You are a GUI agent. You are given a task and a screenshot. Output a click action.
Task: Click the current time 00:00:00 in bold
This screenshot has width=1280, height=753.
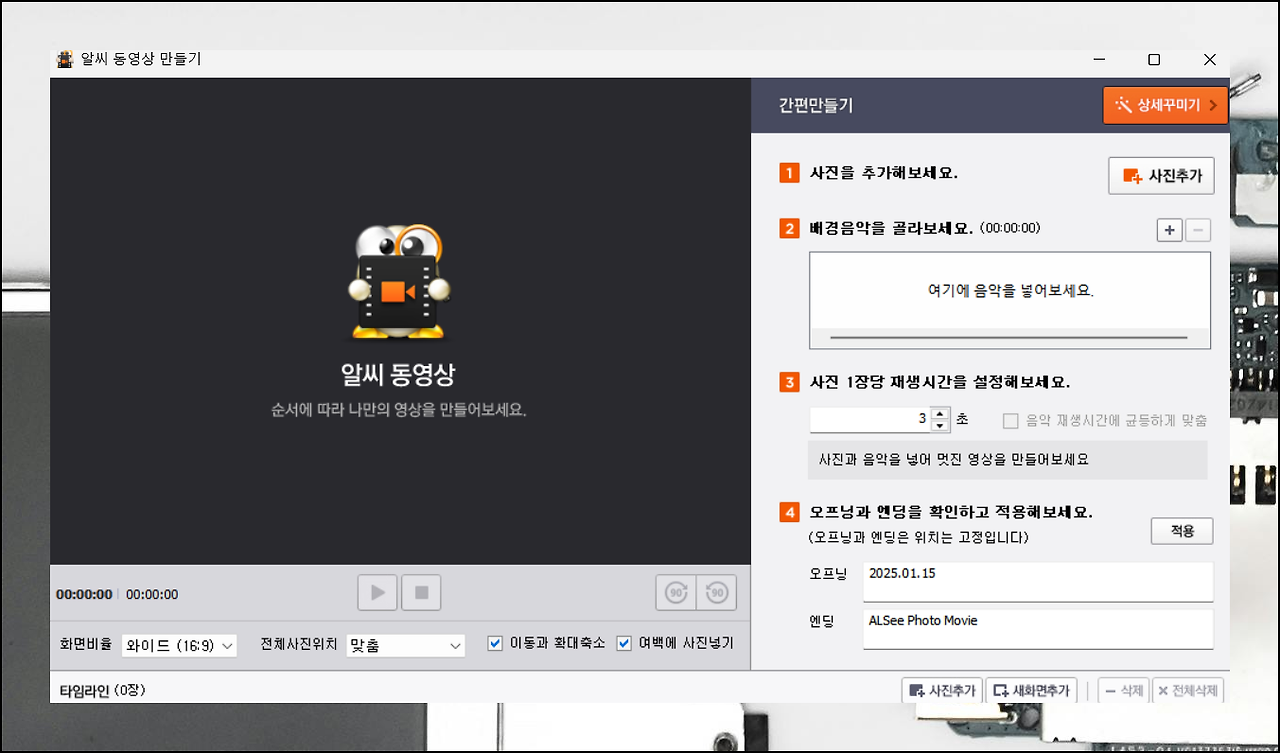(84, 594)
